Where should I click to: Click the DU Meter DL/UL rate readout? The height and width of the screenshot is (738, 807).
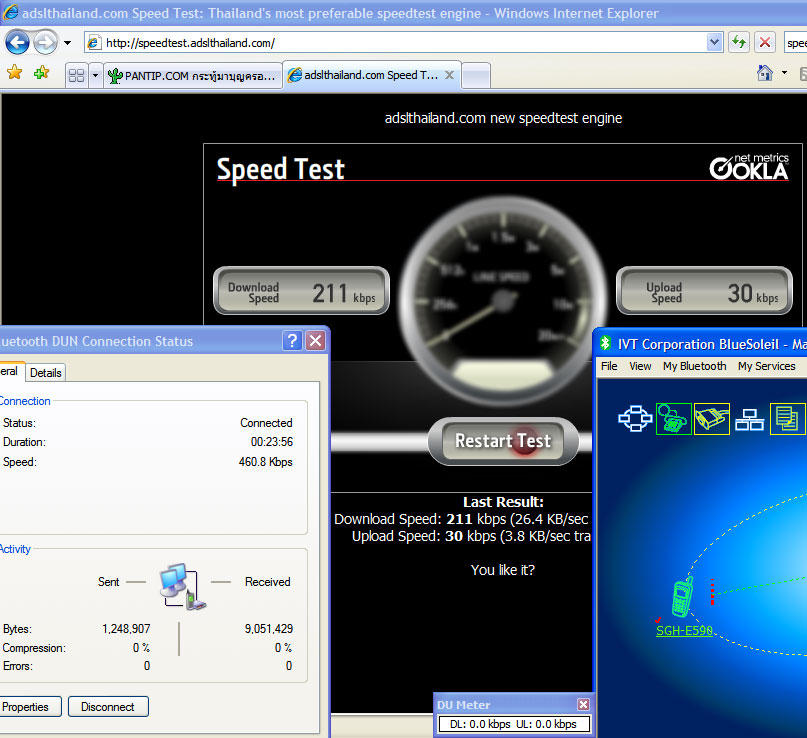pyautogui.click(x=513, y=724)
